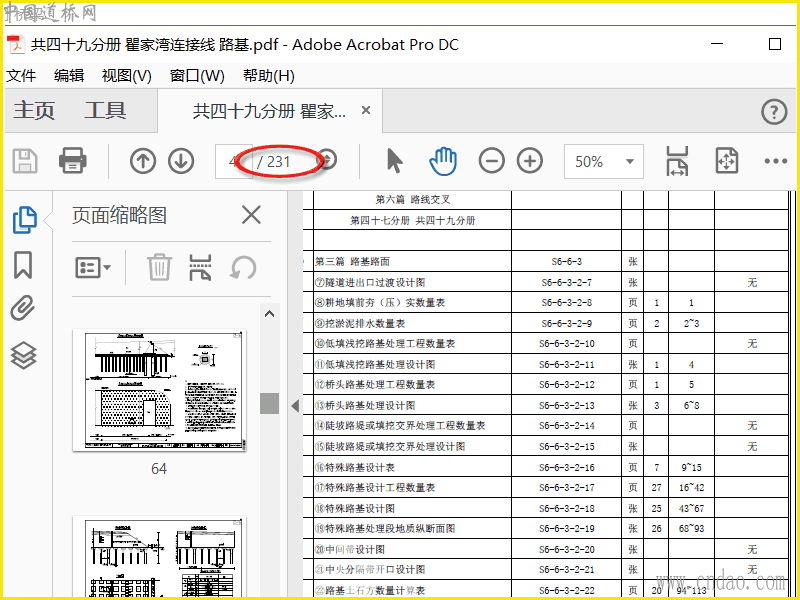This screenshot has width=800, height=600.
Task: Click the Fit width scrolling icon
Action: point(677,161)
